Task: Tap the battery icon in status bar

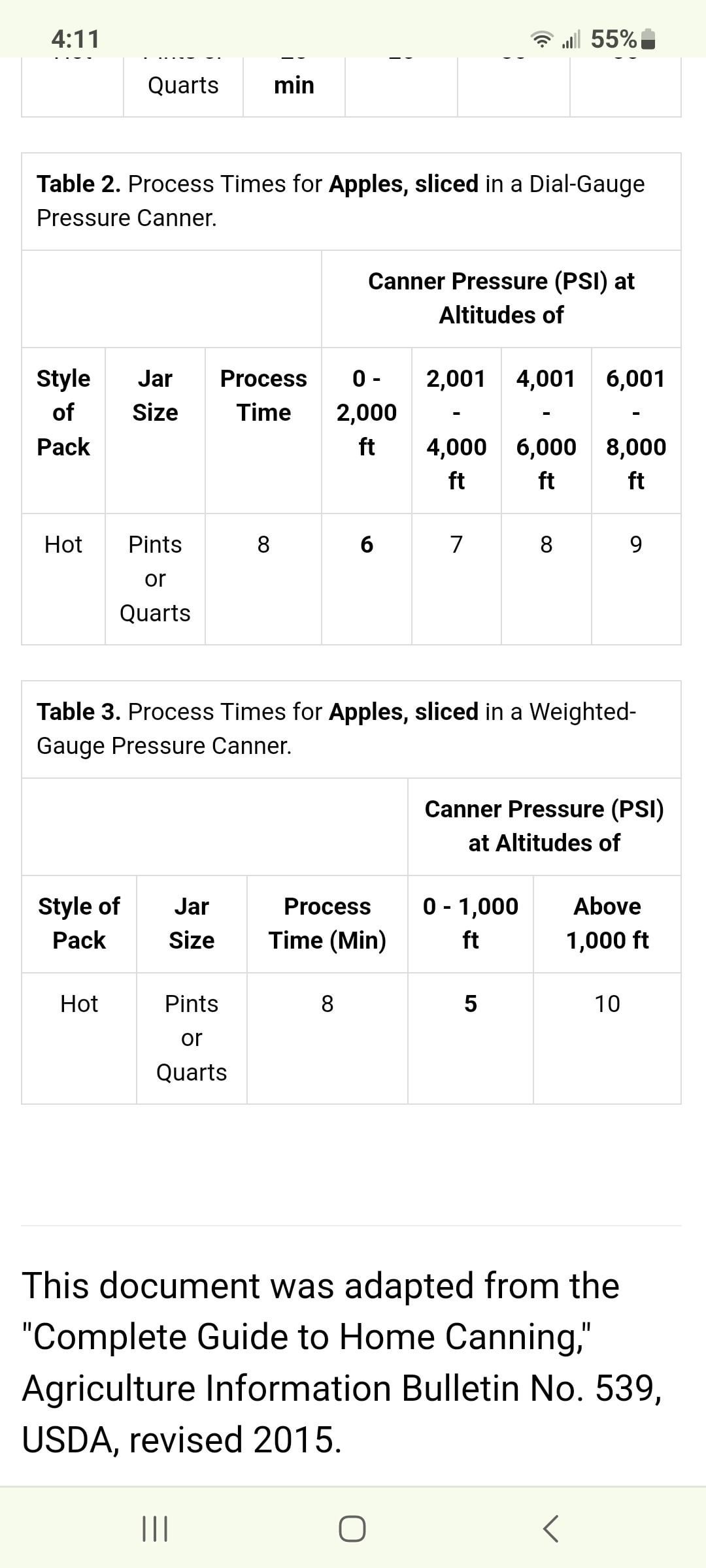Action: click(648, 40)
